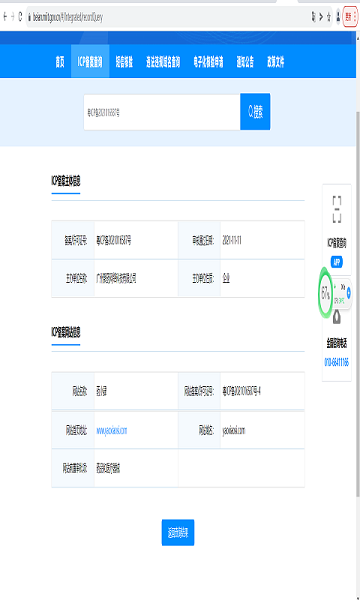Click the browser forward arrow
Viewport: 360px width, 600px height.
point(13,16)
